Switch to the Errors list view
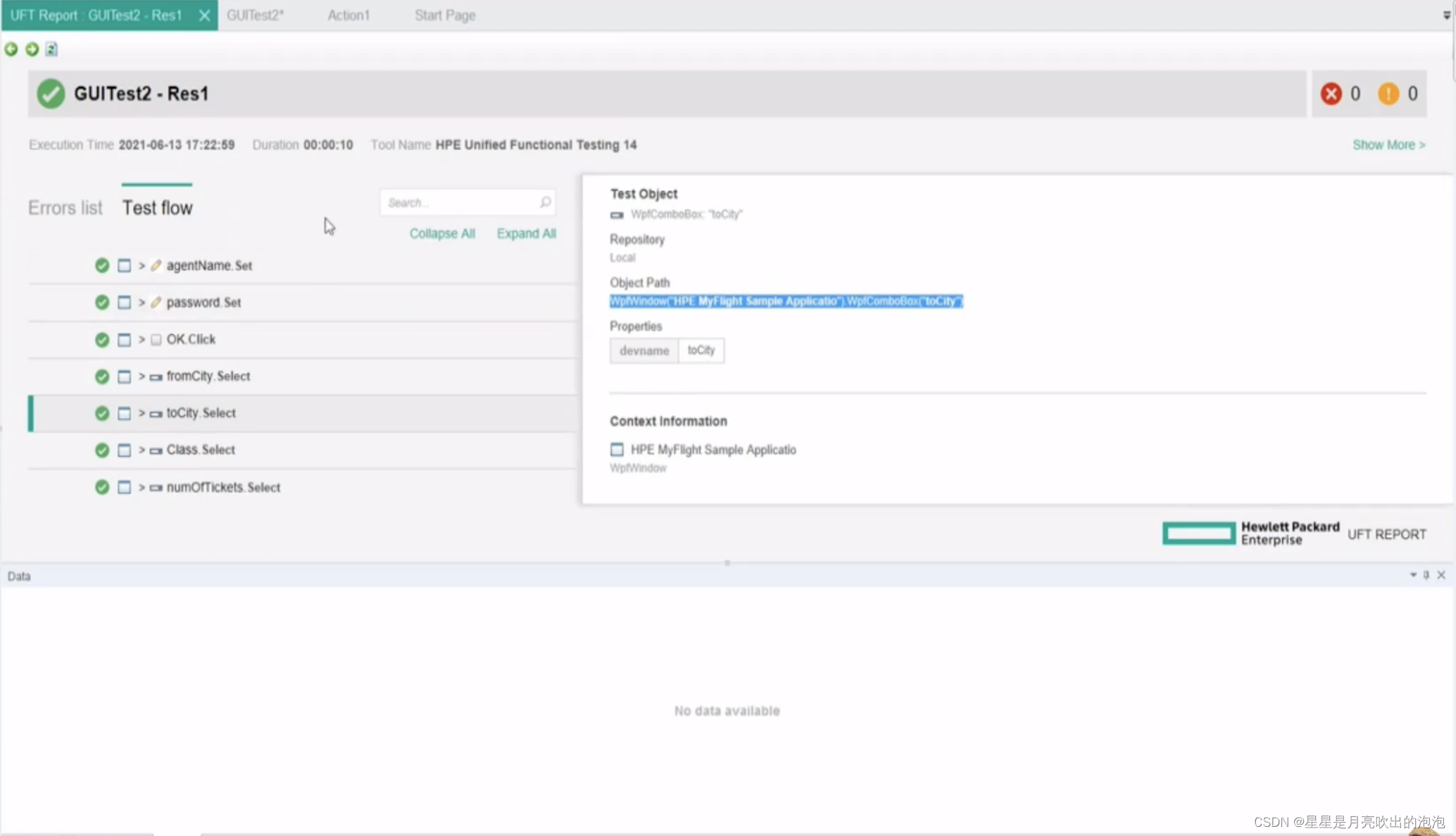This screenshot has height=836, width=1456. pos(65,208)
